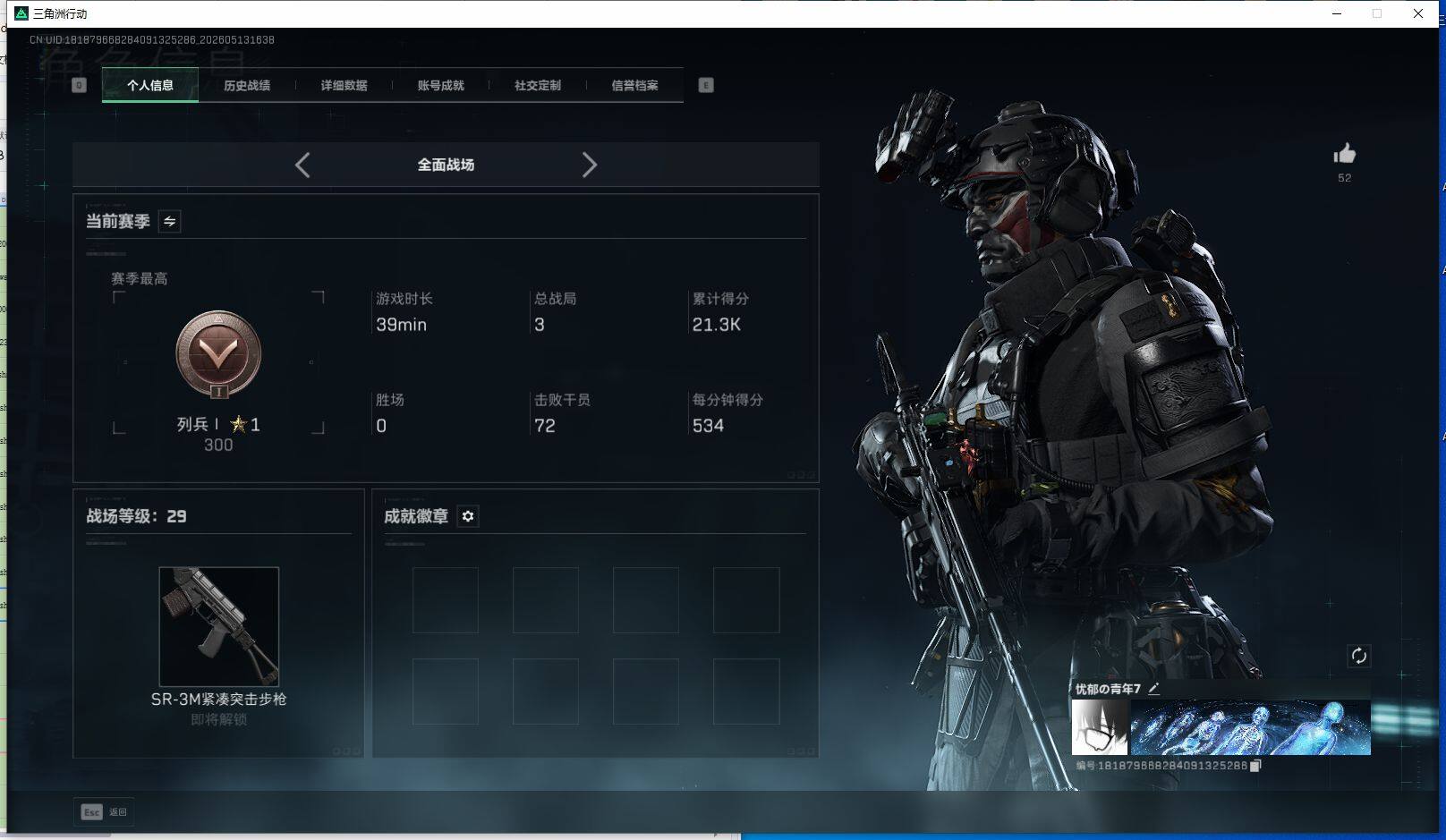This screenshot has height=840, width=1446.
Task: Click the 战场等级：29 heading
Action: tap(136, 516)
